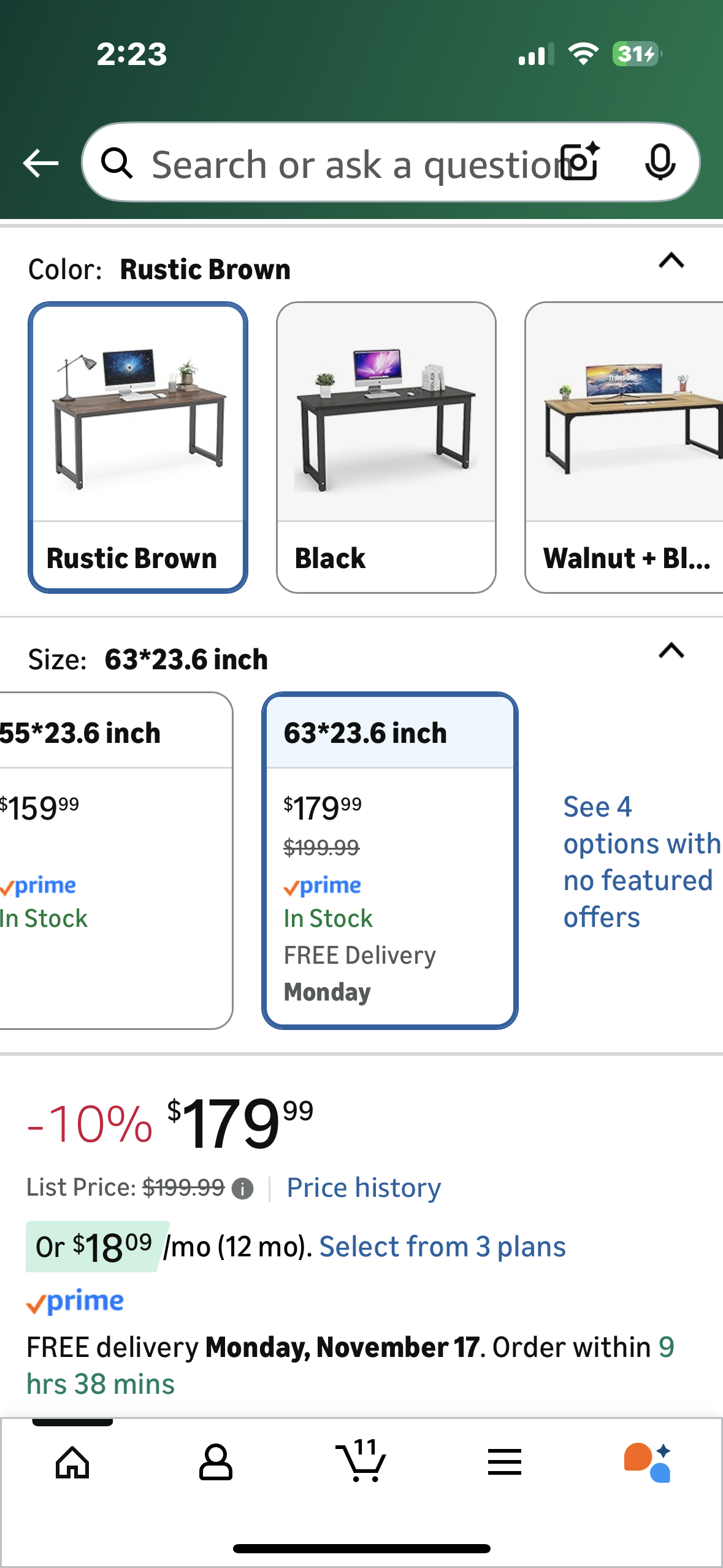The width and height of the screenshot is (723, 1568).
Task: Tap the microphone voice search icon
Action: [x=660, y=163]
